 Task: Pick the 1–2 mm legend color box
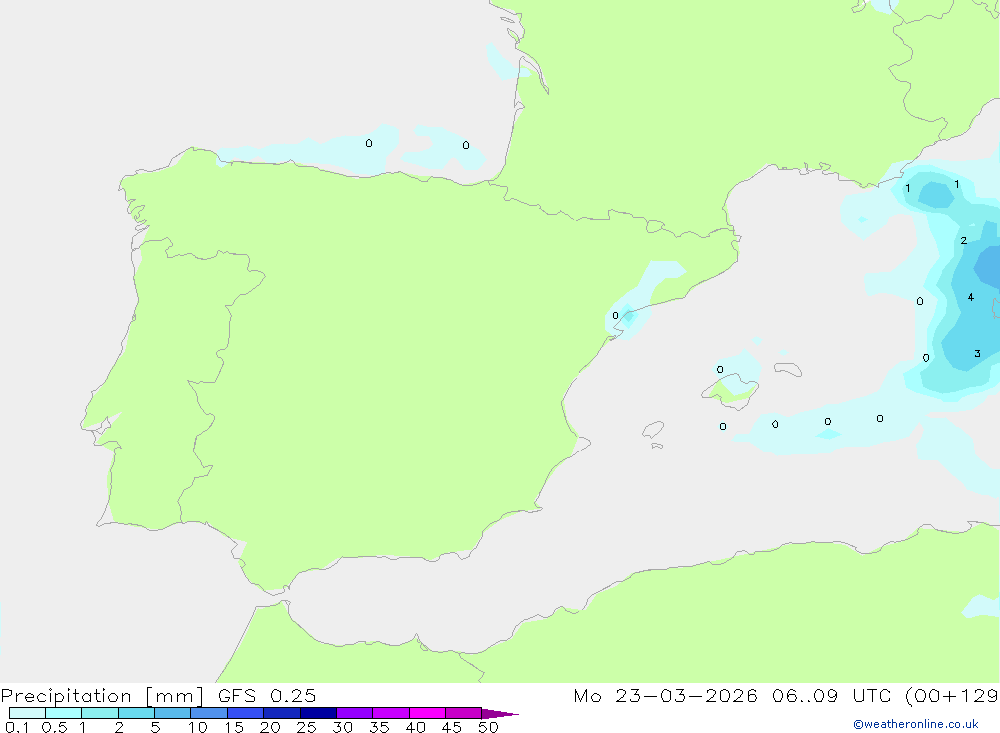click(99, 713)
